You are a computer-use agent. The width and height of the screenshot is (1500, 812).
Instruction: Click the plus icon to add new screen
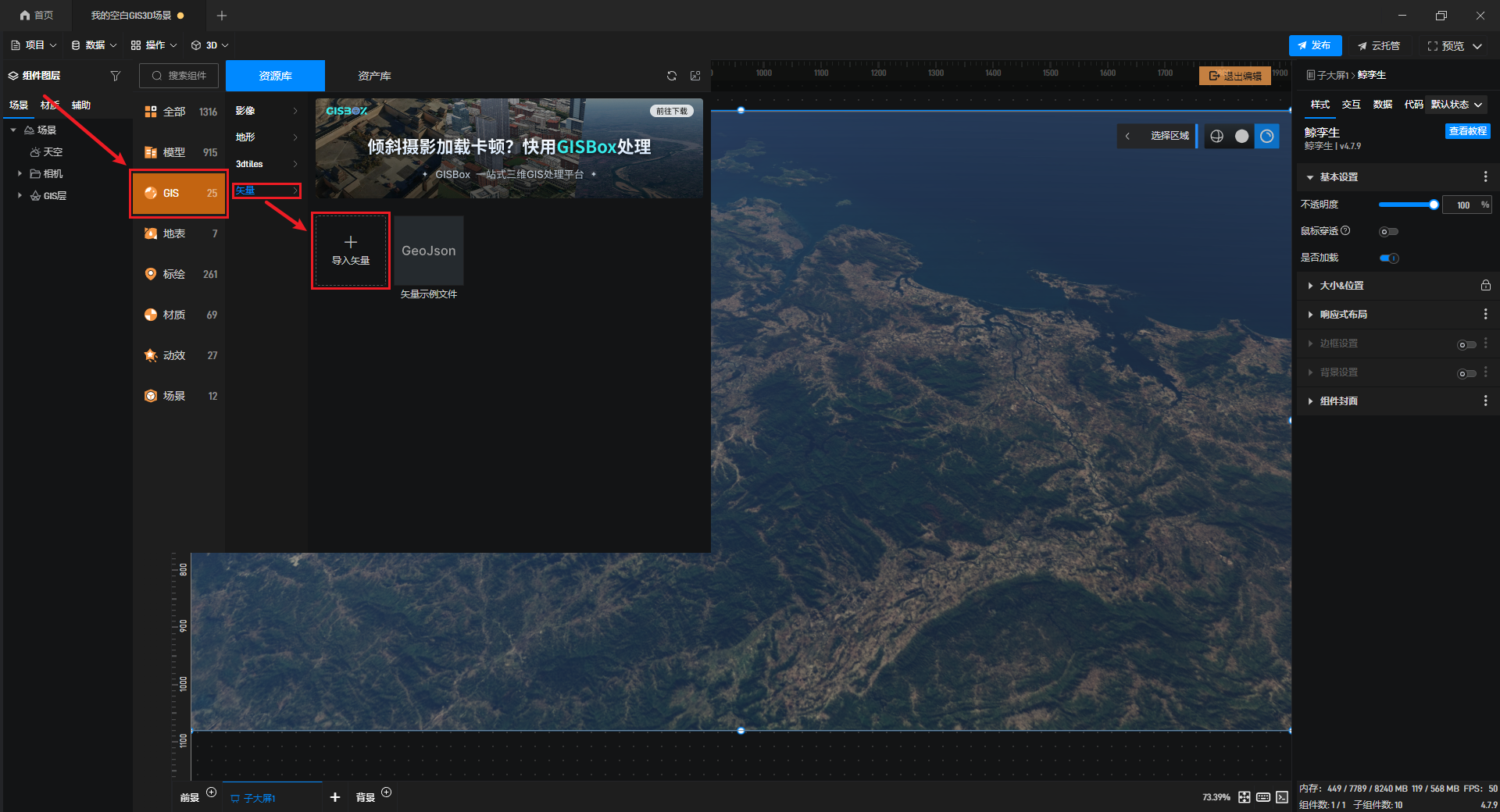point(335,797)
